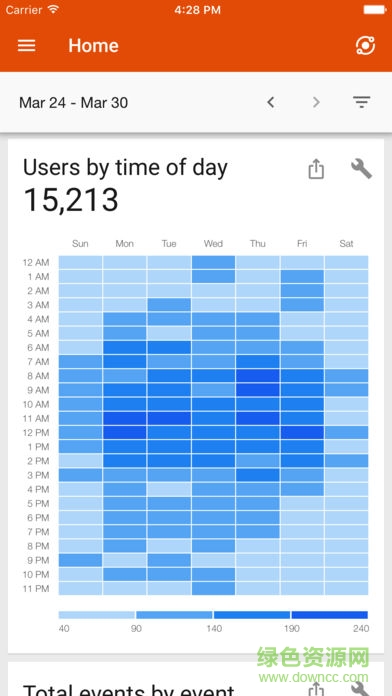Screen dimensions: 392x696
Task: Tap the Friday 12 PM heatmap cell
Action: (302, 432)
